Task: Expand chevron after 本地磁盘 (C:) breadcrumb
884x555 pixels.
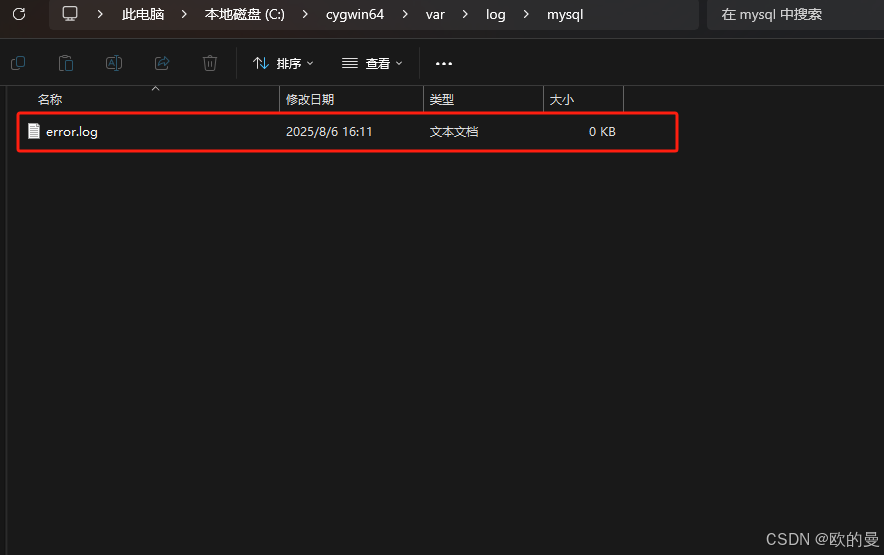Action: pos(305,14)
